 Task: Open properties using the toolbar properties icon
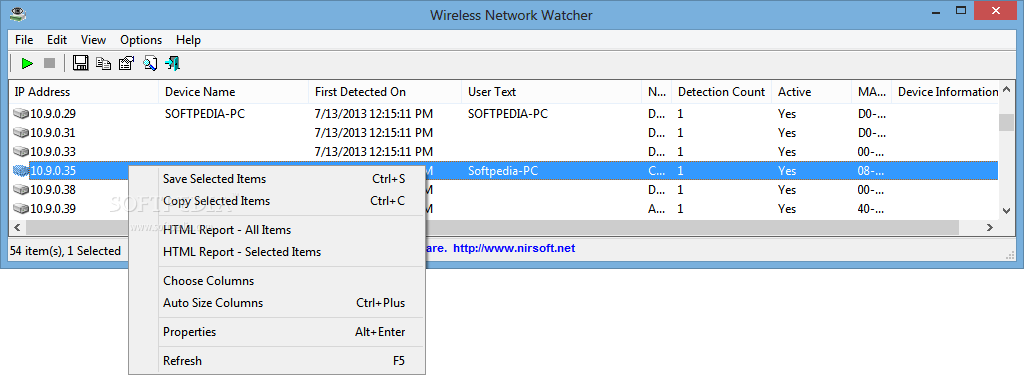tap(126, 63)
